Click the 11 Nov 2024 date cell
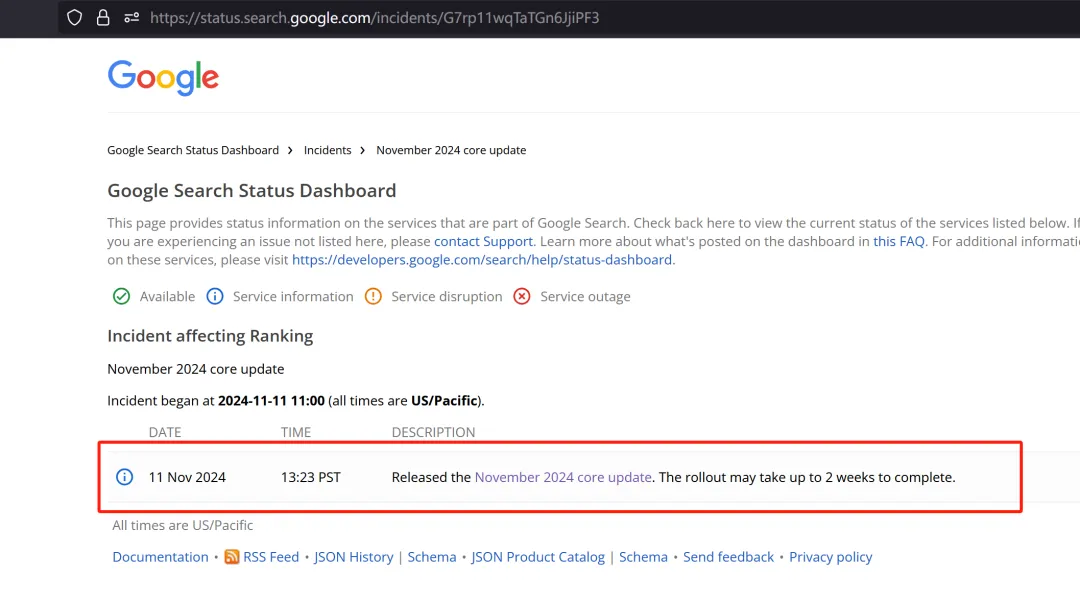This screenshot has width=1080, height=601. 187,477
